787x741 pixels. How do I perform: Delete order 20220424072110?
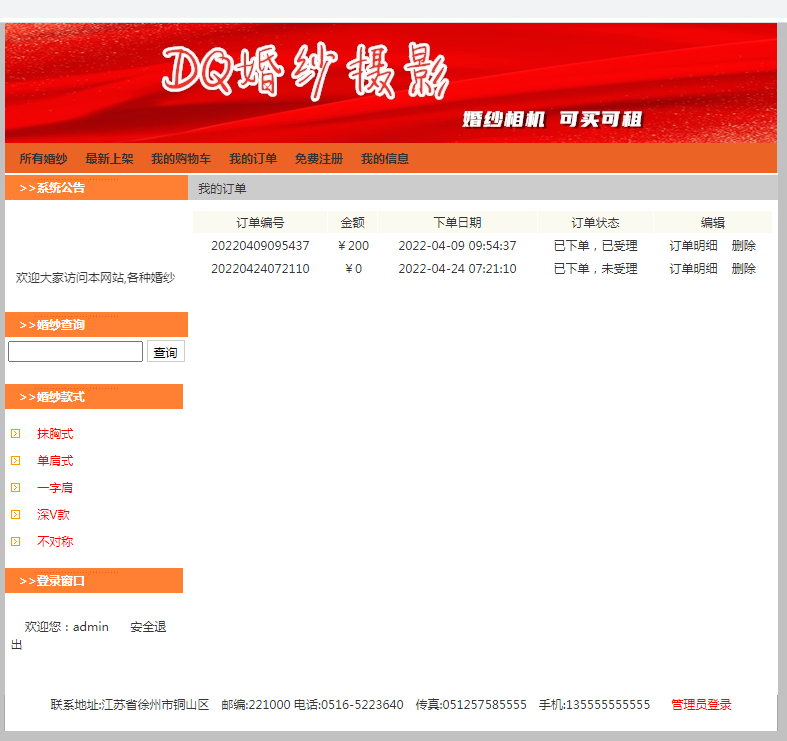pyautogui.click(x=743, y=269)
